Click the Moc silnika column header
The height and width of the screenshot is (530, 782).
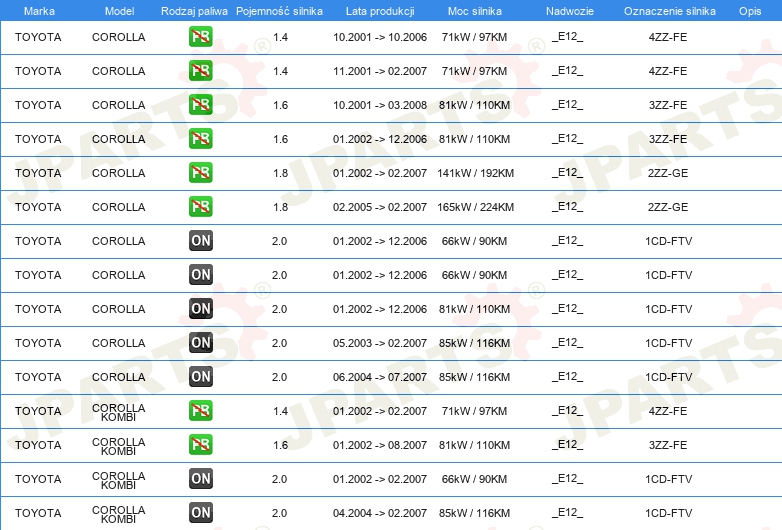click(x=475, y=11)
